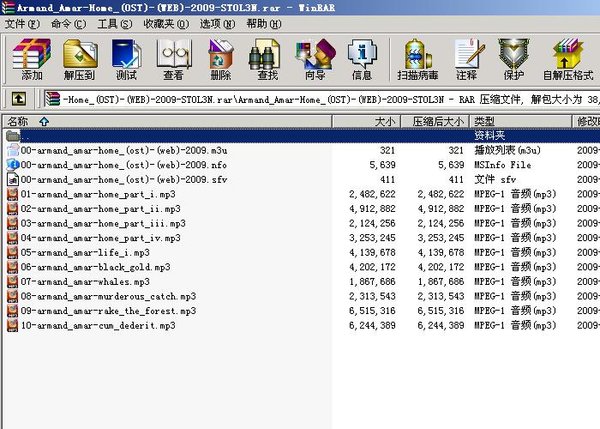Screen dimensions: 600x429
Task: Select file 00-armand_amar-home_(ost)-(web)-2009.sfv
Action: tap(124, 179)
